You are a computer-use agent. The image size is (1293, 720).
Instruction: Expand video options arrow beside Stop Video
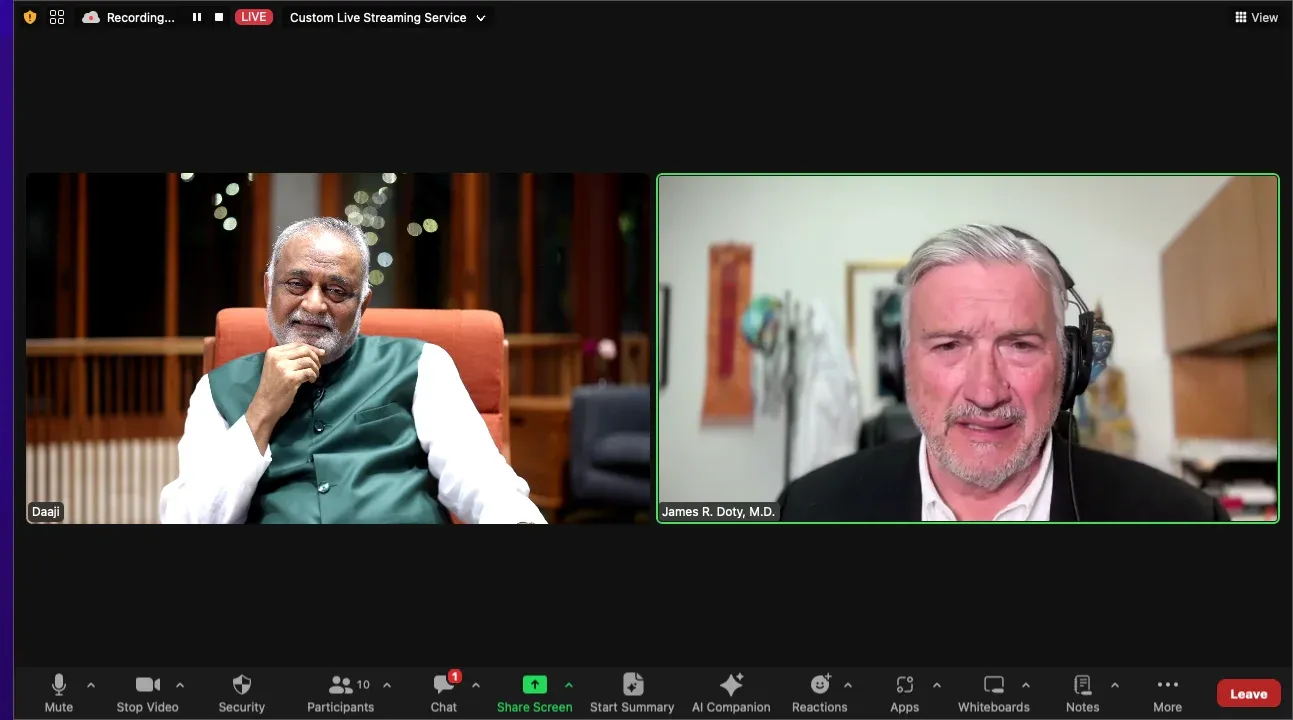[x=180, y=685]
